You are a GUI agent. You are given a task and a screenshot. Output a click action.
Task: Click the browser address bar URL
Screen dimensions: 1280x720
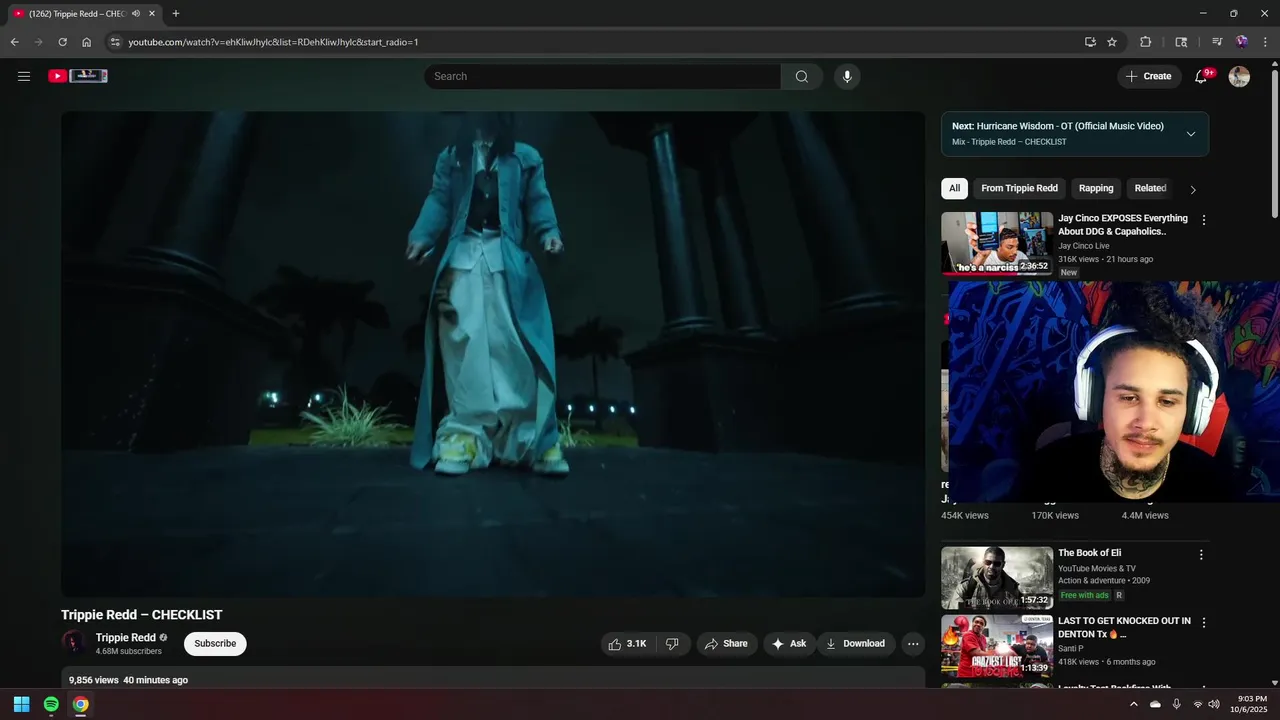(x=273, y=42)
